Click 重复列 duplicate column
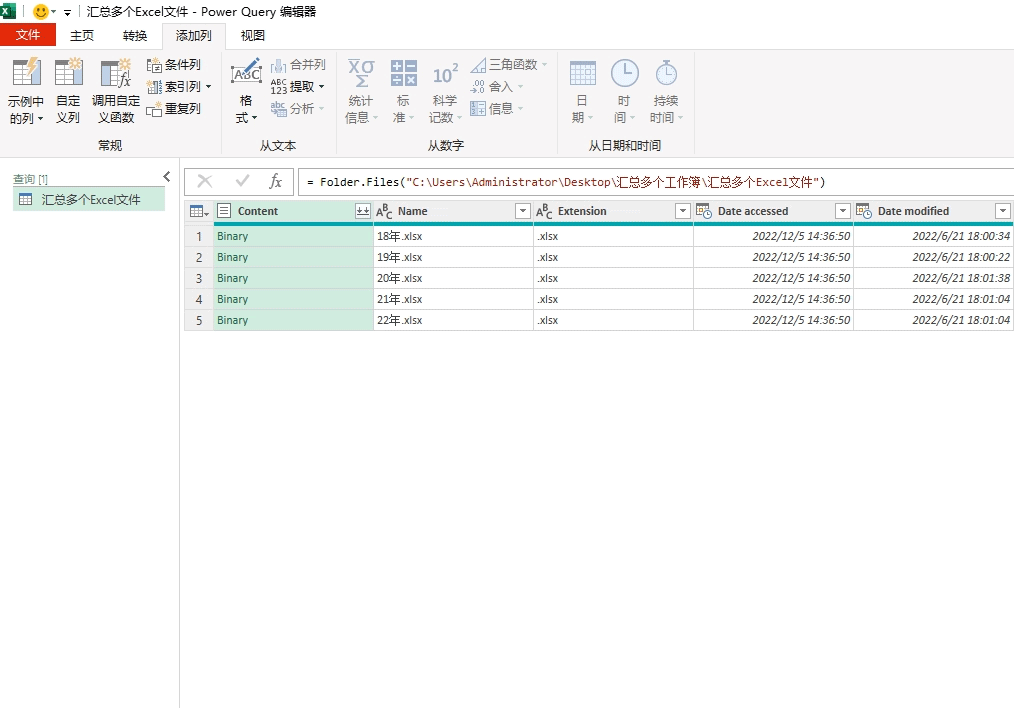The height and width of the screenshot is (708, 1014). coord(174,109)
